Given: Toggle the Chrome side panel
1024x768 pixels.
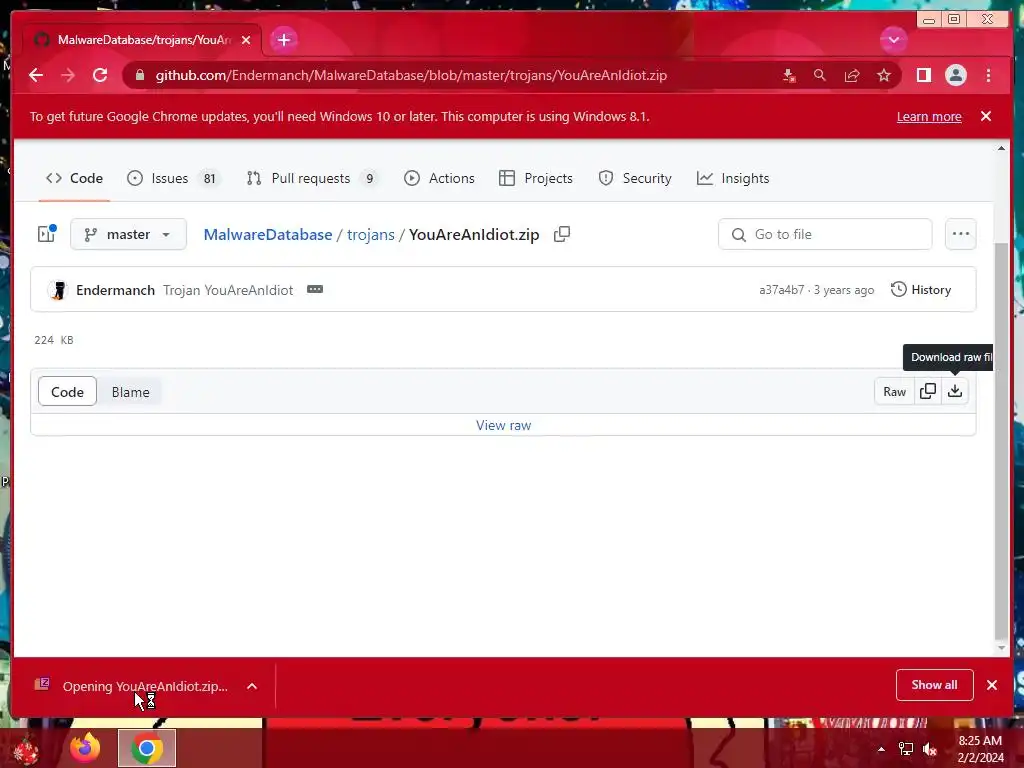Looking at the screenshot, I should [x=923, y=75].
